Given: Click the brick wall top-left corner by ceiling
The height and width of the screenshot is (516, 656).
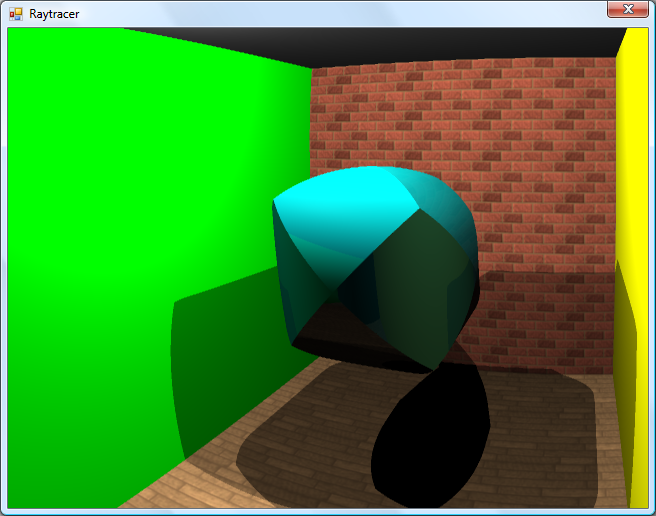Looking at the screenshot, I should tap(322, 76).
